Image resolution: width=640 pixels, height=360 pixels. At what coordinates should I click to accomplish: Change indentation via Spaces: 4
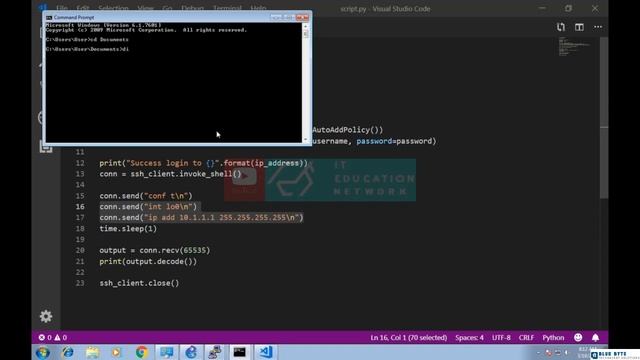469,338
